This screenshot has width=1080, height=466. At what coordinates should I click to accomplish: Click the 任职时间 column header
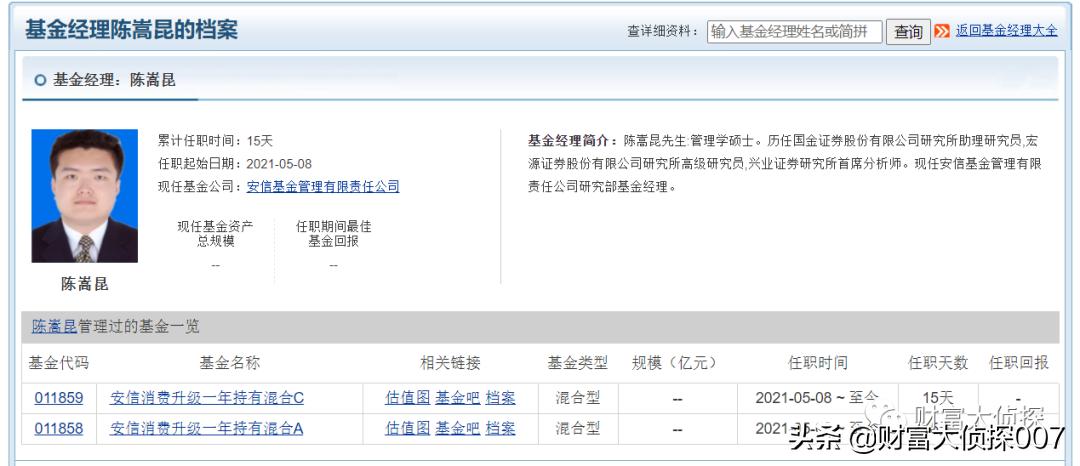pyautogui.click(x=818, y=363)
